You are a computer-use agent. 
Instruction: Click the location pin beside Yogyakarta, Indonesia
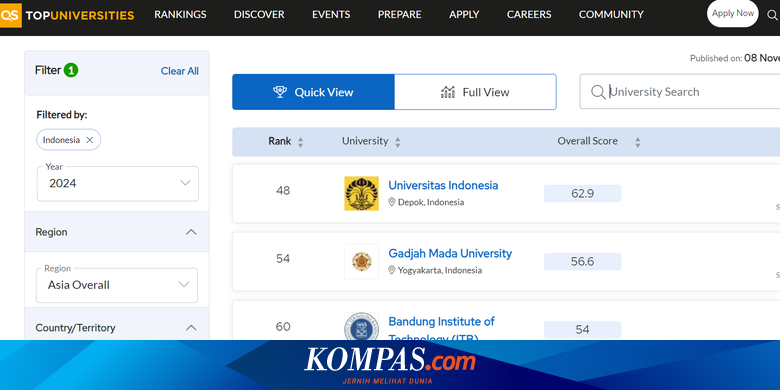point(391,270)
